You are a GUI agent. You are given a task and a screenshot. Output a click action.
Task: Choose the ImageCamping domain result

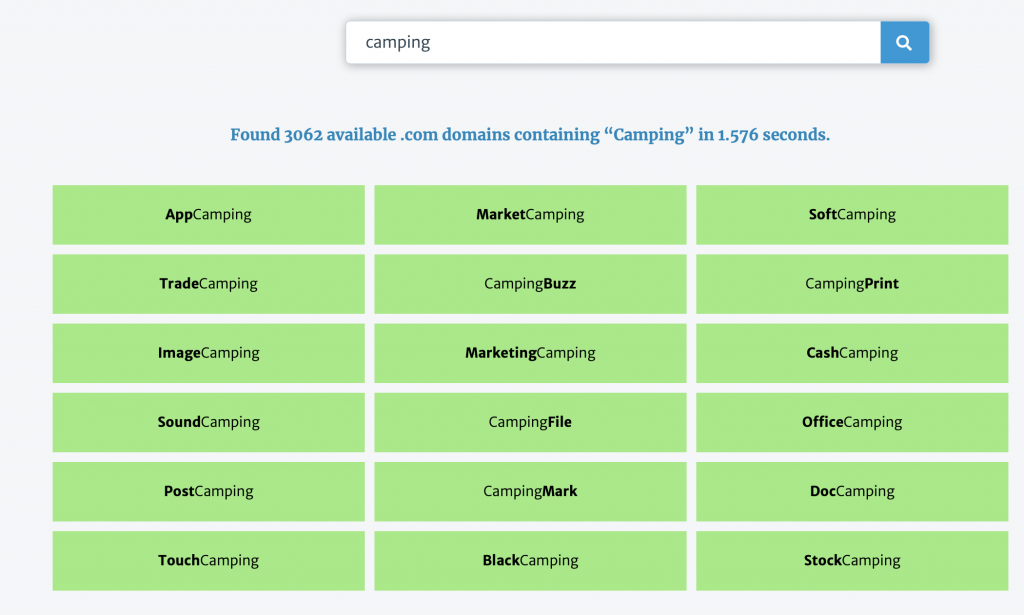point(208,353)
